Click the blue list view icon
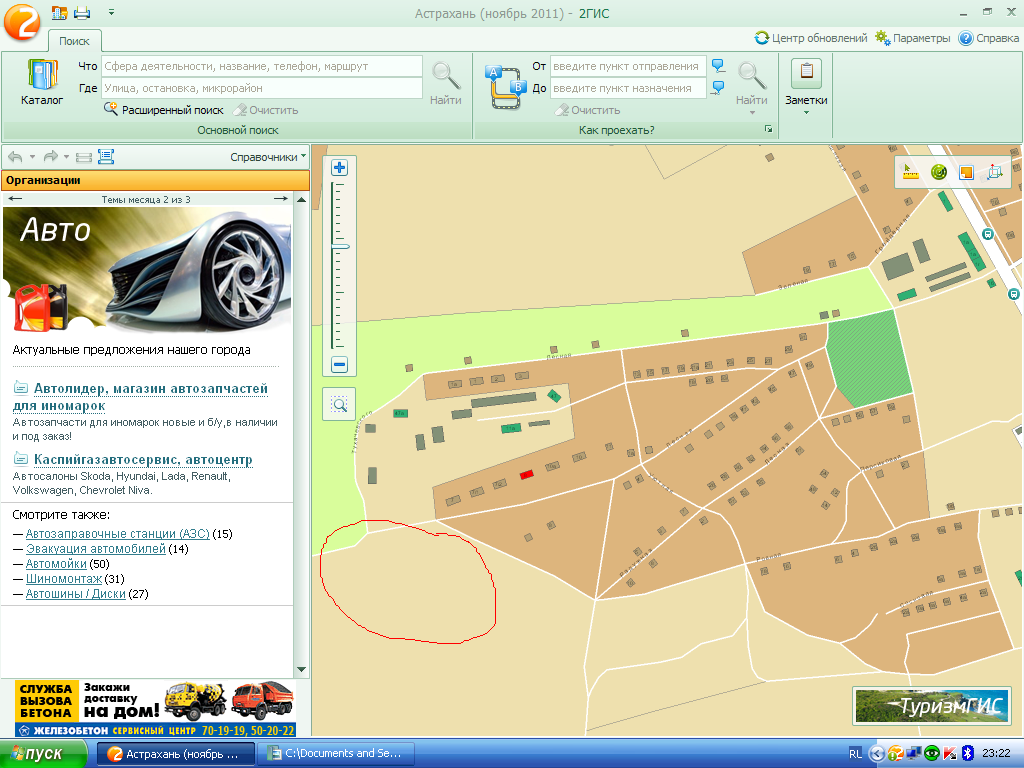This screenshot has width=1024, height=768. (106, 157)
